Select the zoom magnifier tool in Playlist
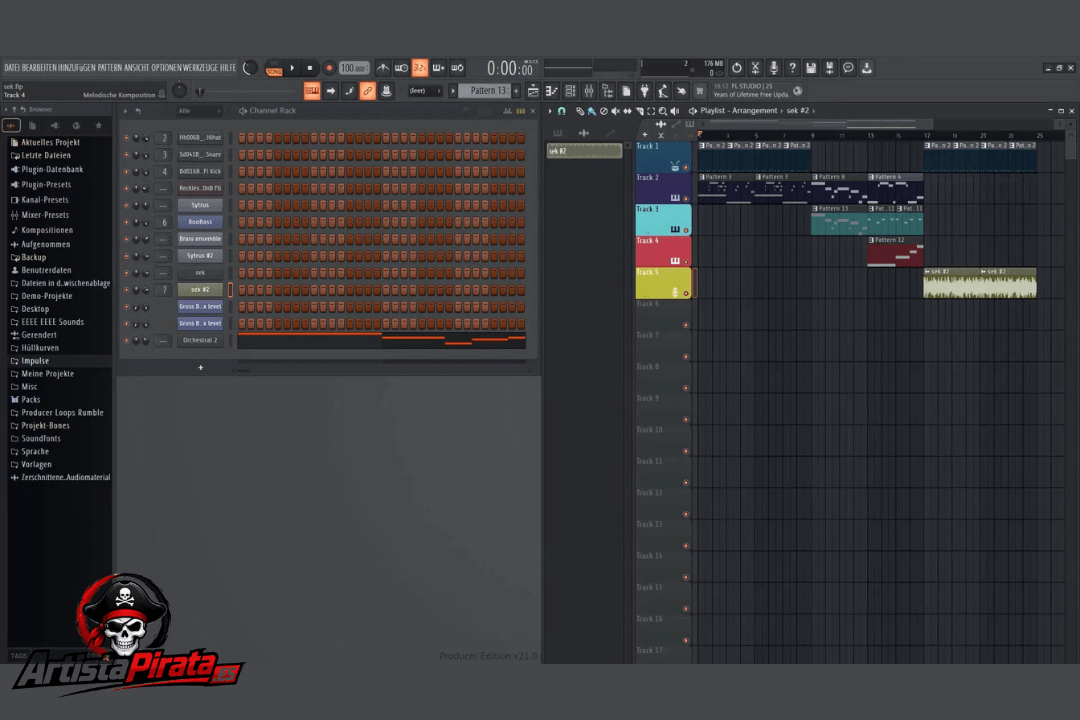The height and width of the screenshot is (720, 1080). point(663,111)
